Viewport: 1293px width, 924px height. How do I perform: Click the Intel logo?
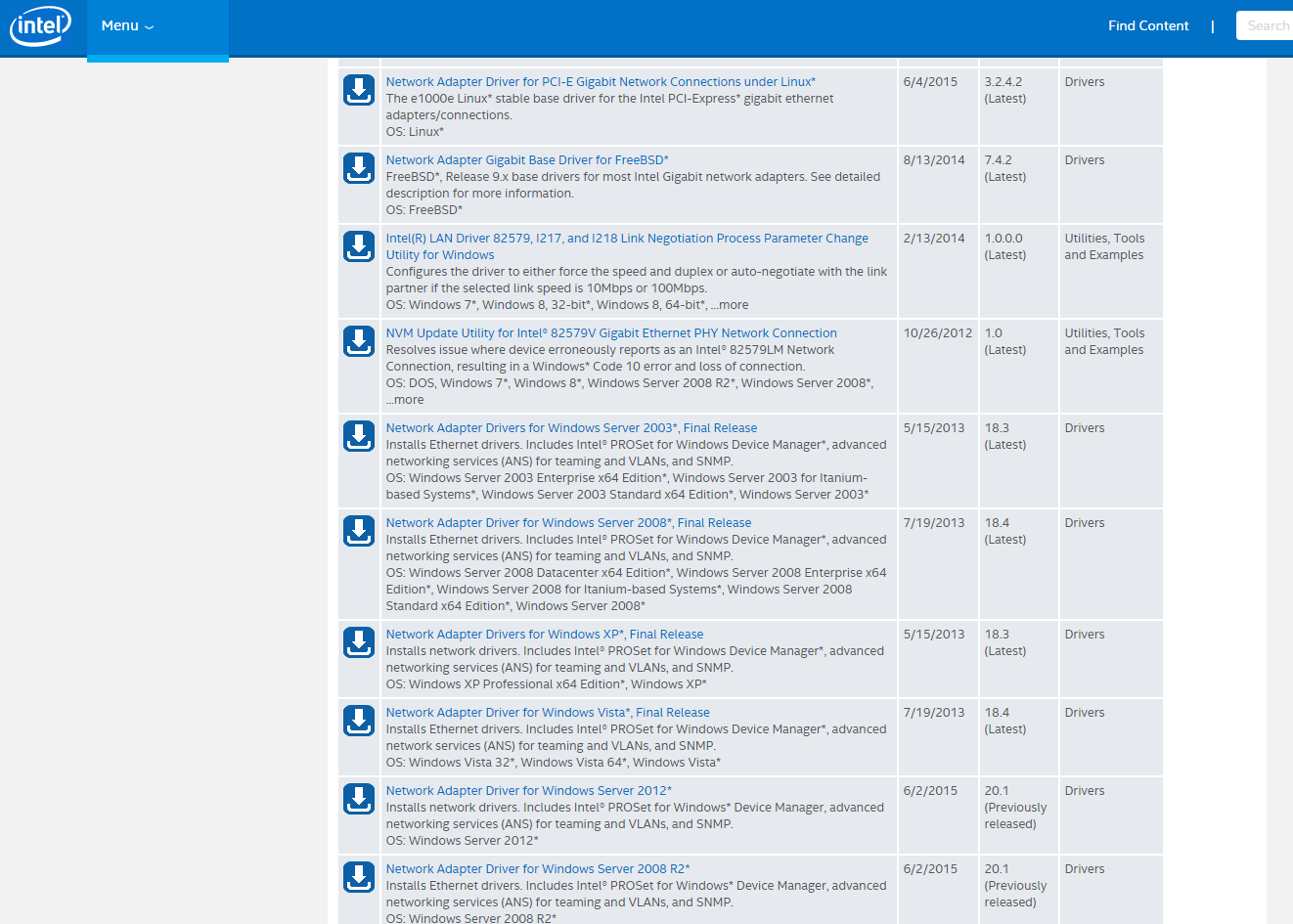click(40, 25)
